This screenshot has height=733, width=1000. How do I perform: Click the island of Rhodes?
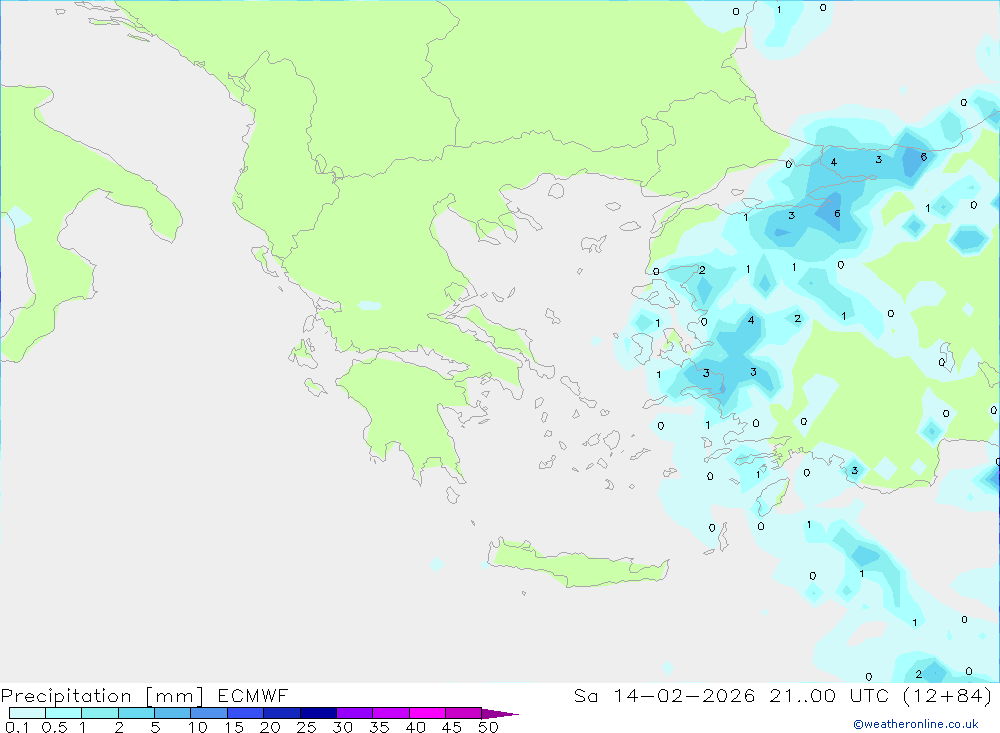[772, 496]
